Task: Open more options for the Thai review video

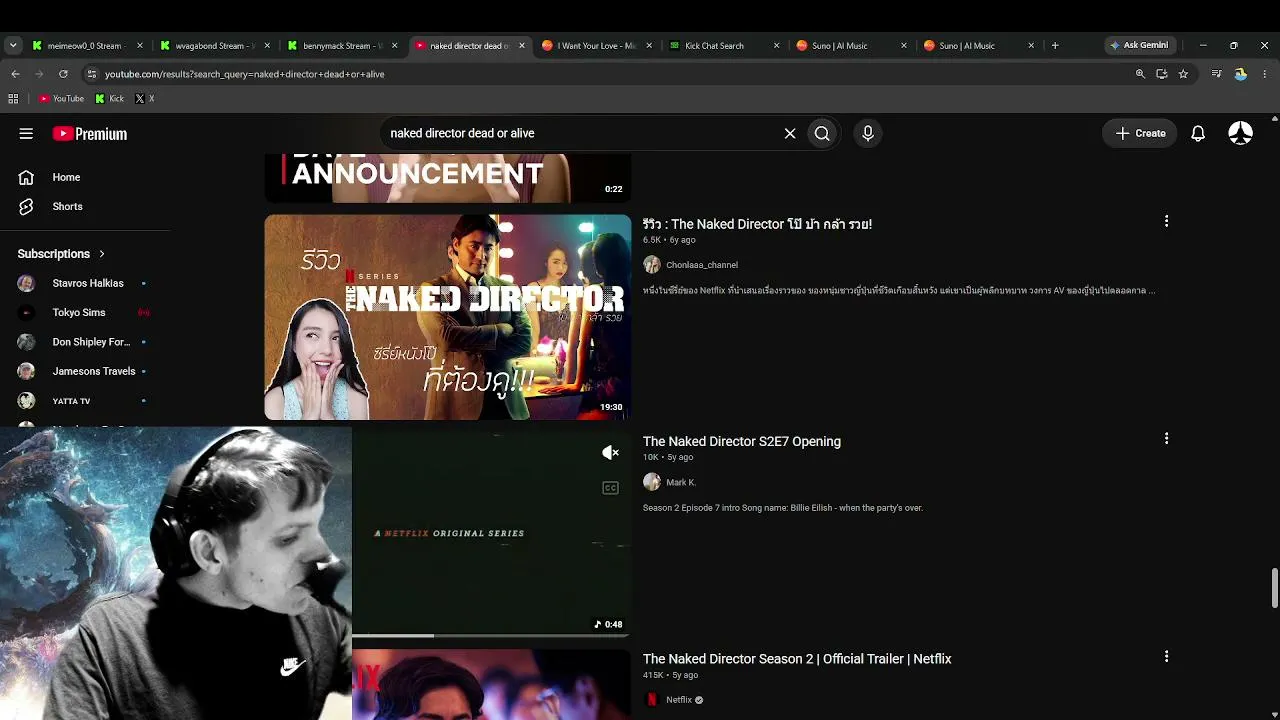Action: pyautogui.click(x=1166, y=221)
